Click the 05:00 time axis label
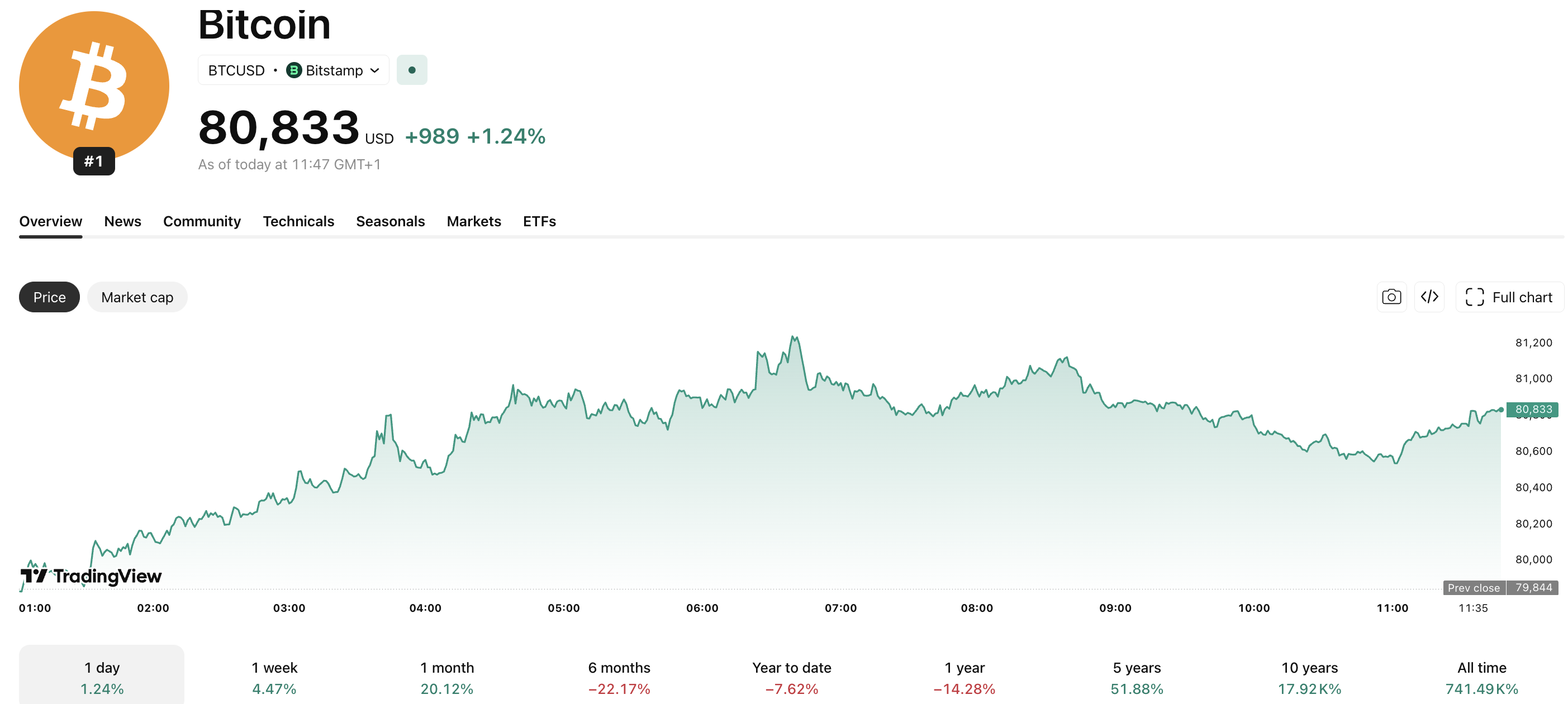 pos(564,608)
